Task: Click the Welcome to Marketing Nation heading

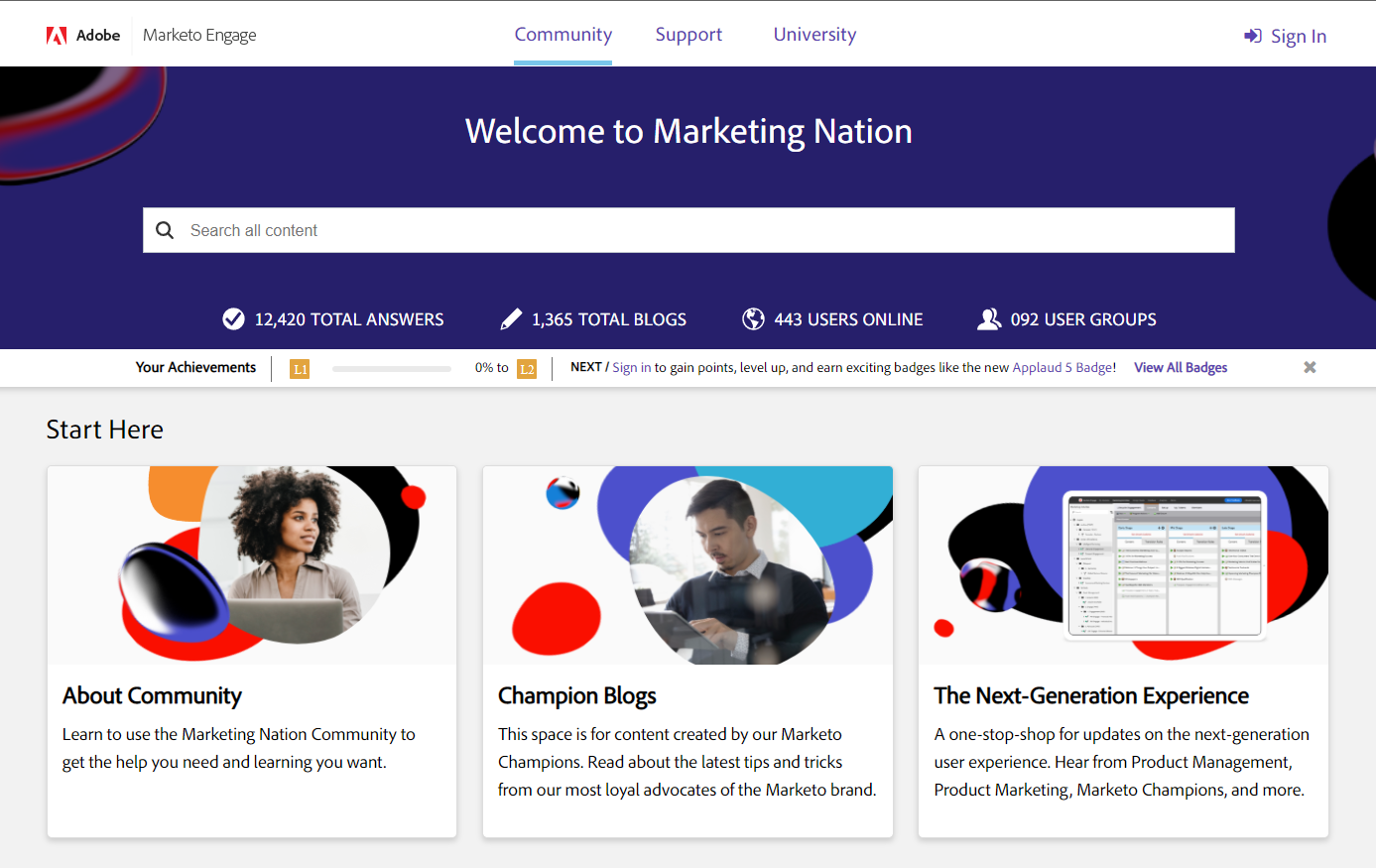Action: (x=688, y=131)
